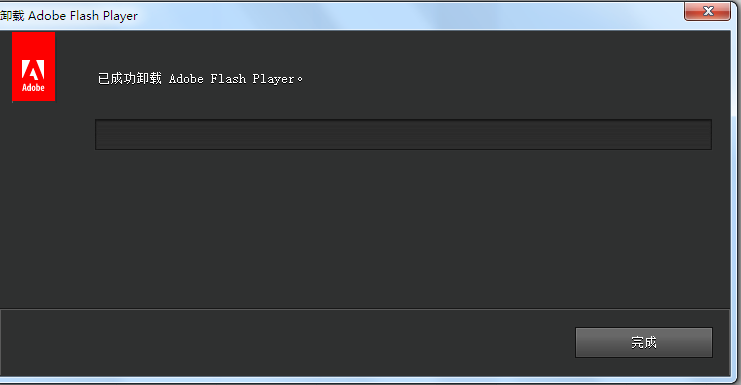This screenshot has width=741, height=385.
Task: Click the right end of progress bar
Action: tap(706, 135)
